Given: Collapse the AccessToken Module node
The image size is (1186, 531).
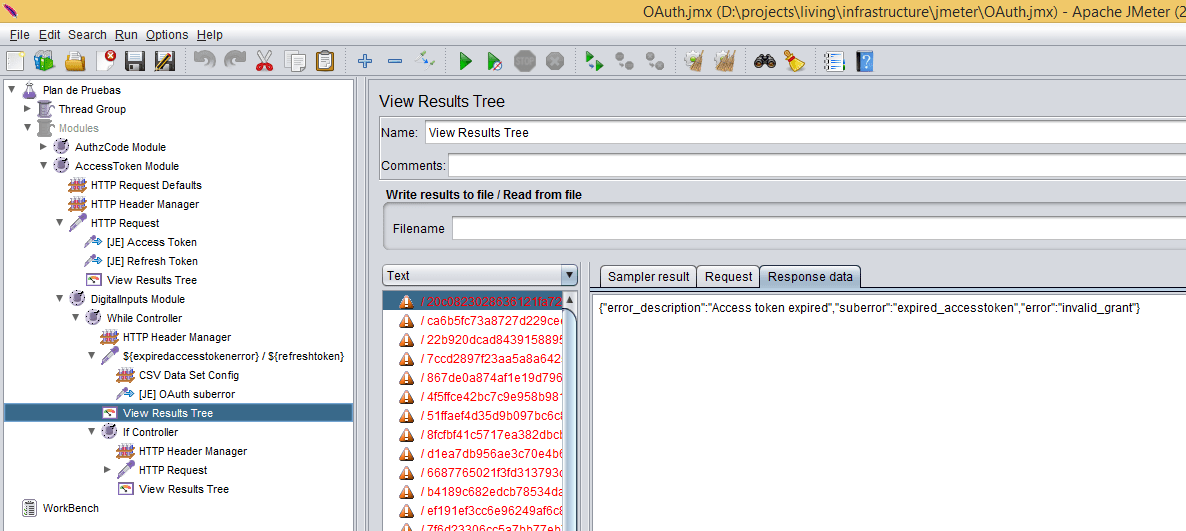Looking at the screenshot, I should 44,166.
